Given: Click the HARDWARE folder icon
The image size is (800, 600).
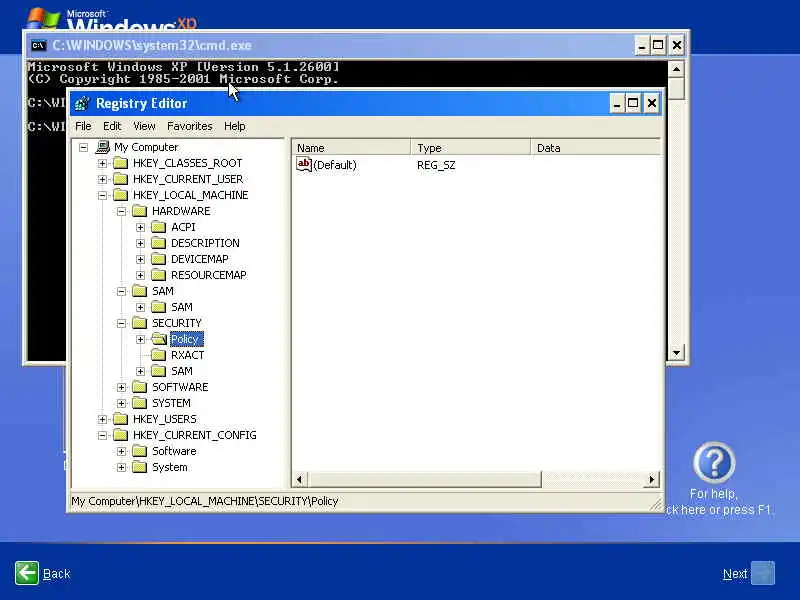Looking at the screenshot, I should 140,211.
